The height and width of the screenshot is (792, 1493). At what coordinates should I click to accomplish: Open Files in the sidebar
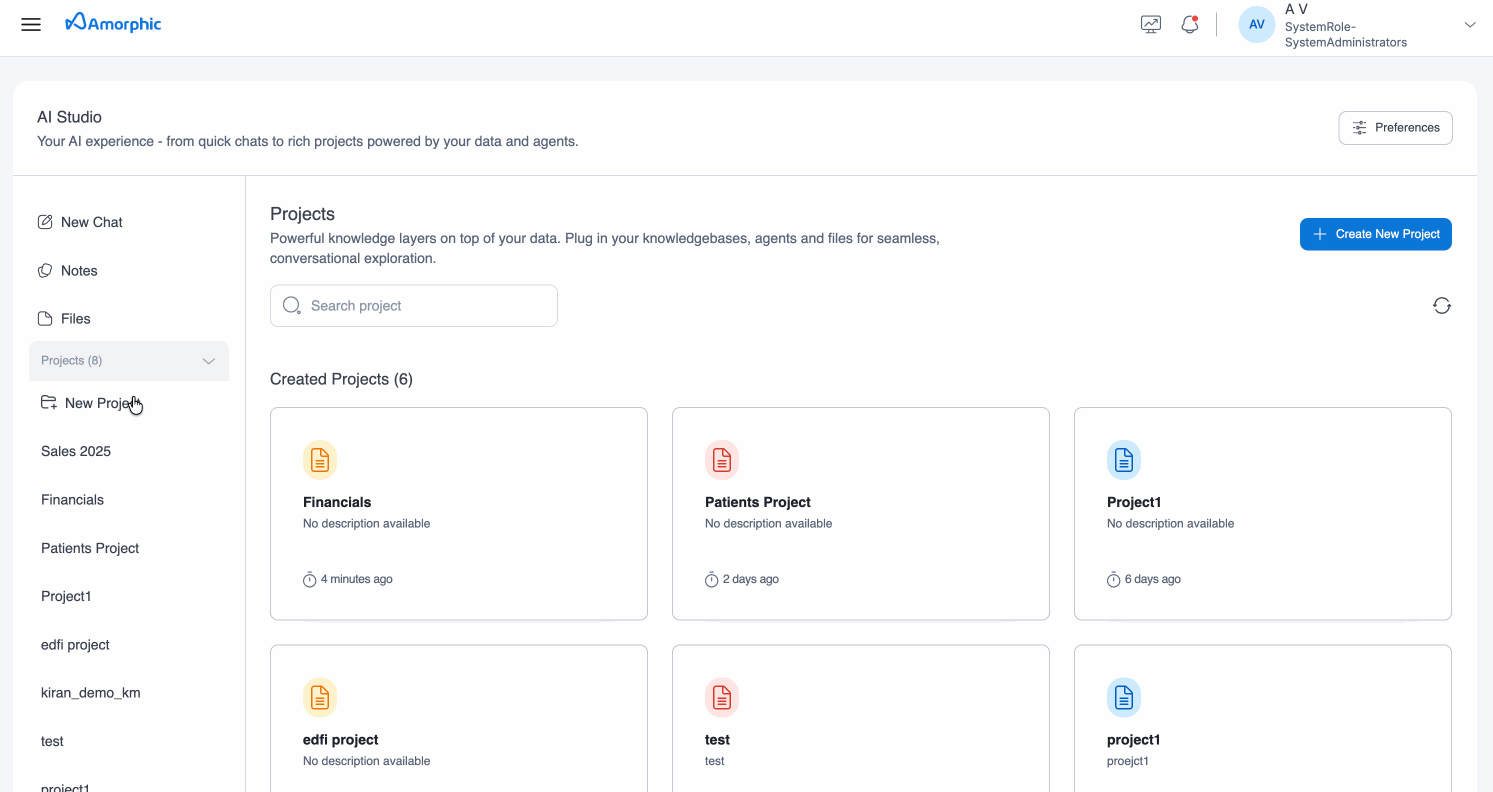[x=76, y=318]
